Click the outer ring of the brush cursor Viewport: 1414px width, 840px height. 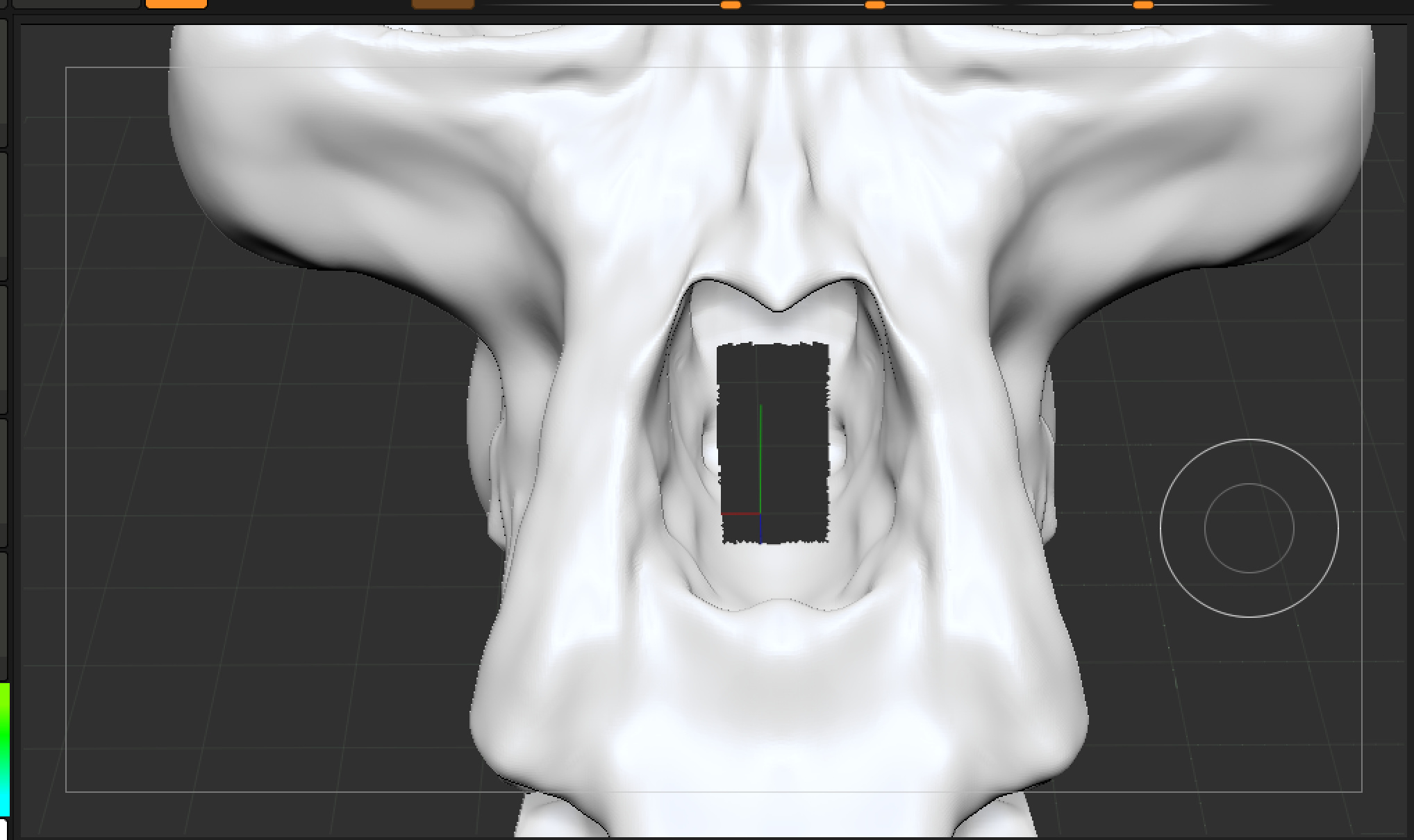coord(1161,528)
